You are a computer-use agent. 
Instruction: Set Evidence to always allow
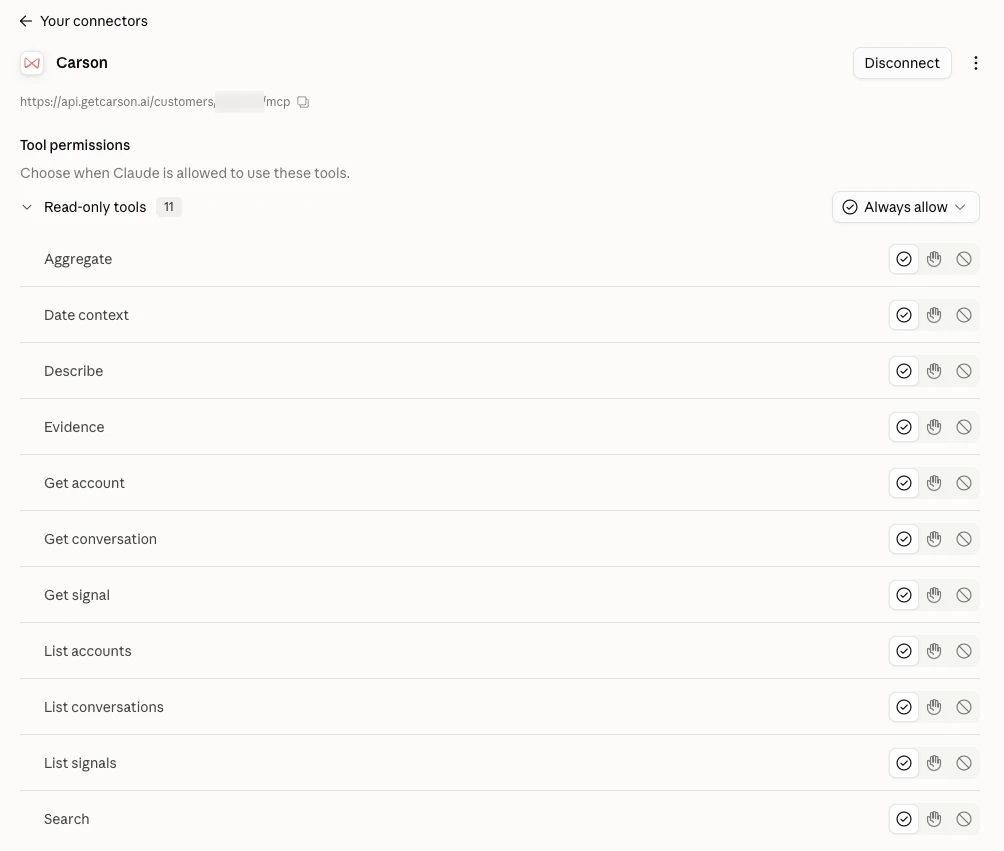click(903, 427)
